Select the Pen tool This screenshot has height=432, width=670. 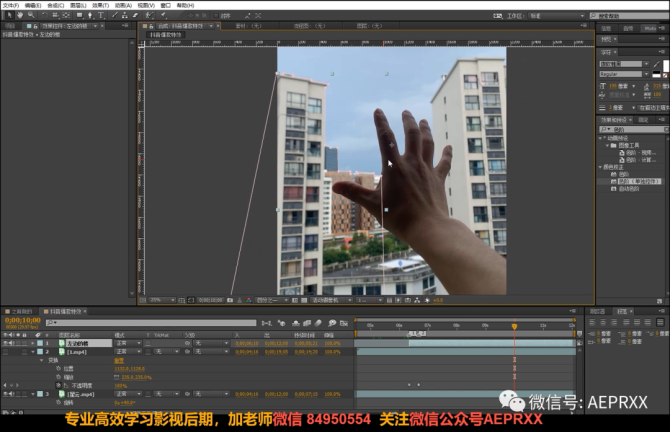[x=90, y=15]
